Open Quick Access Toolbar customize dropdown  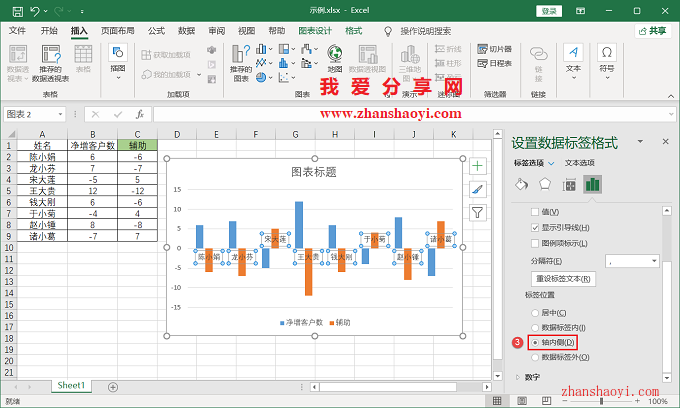click(x=82, y=12)
